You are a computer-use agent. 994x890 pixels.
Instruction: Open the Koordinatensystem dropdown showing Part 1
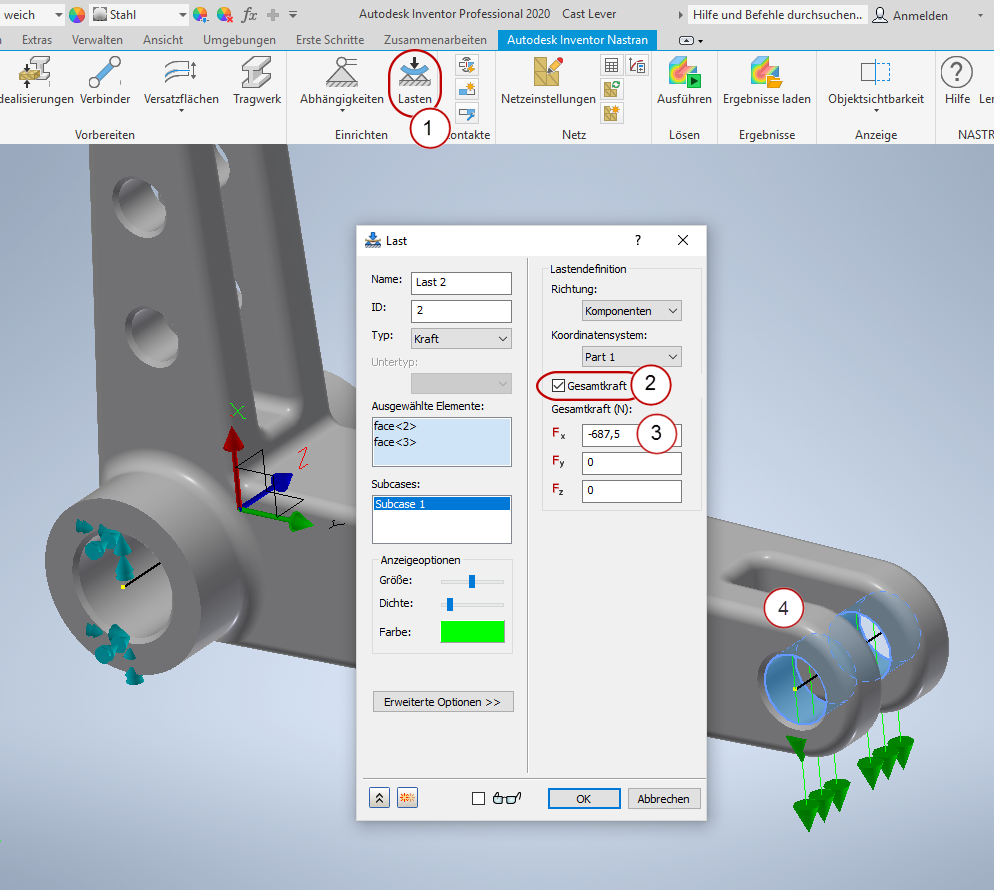click(x=631, y=357)
